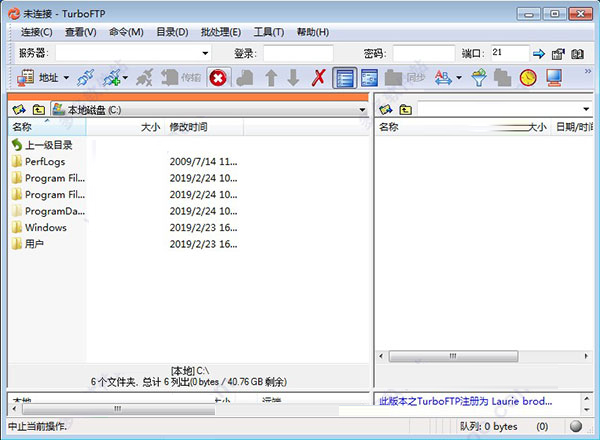The height and width of the screenshot is (440, 600).
Task: Click remote pane browse folder icon
Action: click(x=386, y=110)
